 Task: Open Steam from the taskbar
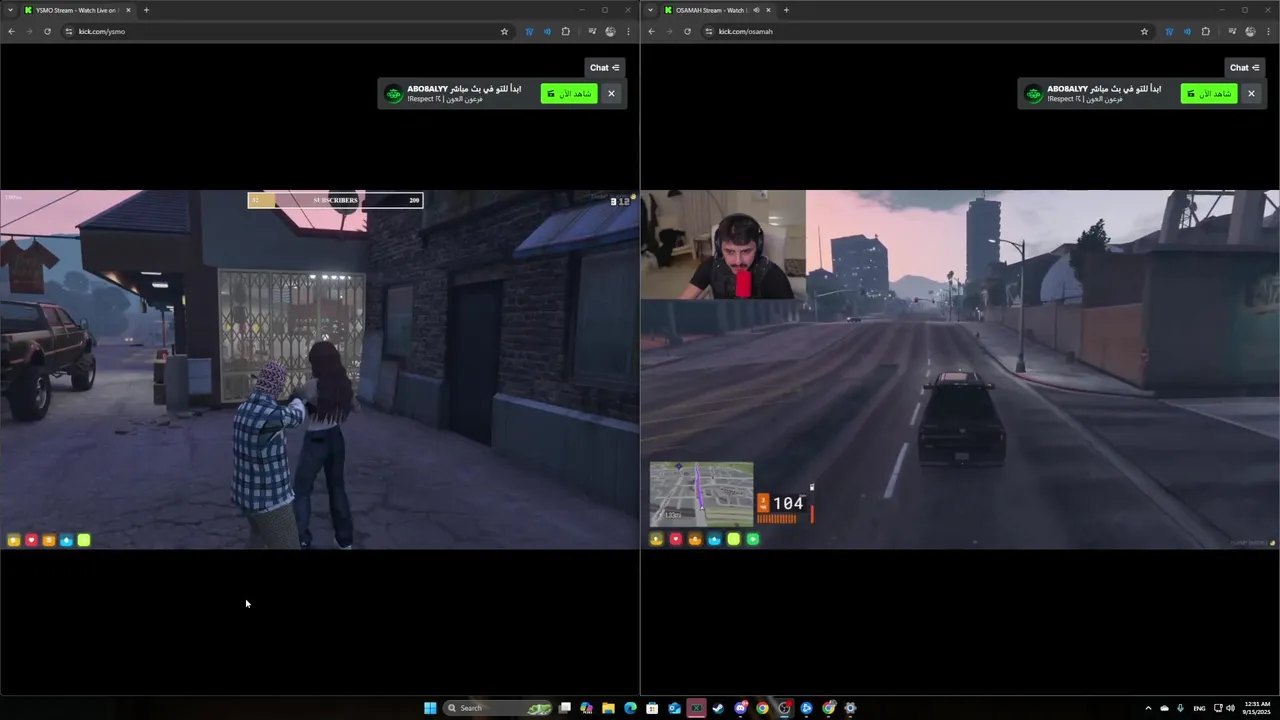718,708
